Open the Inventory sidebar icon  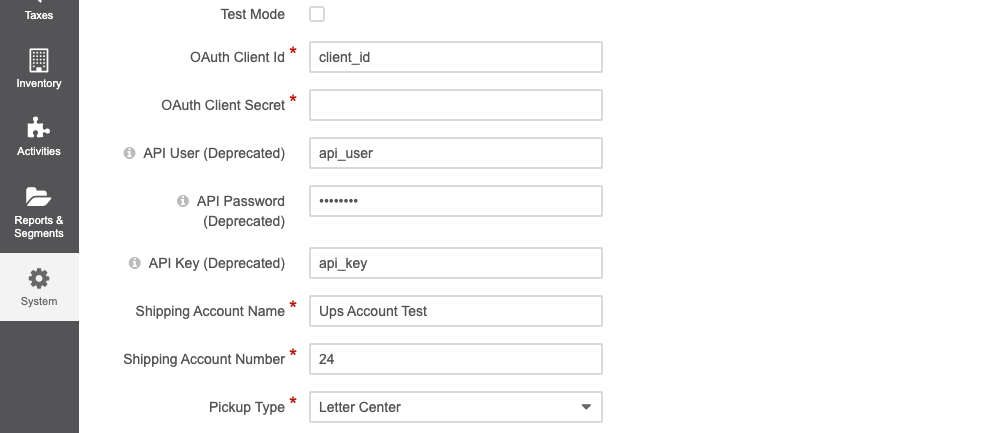point(39,60)
